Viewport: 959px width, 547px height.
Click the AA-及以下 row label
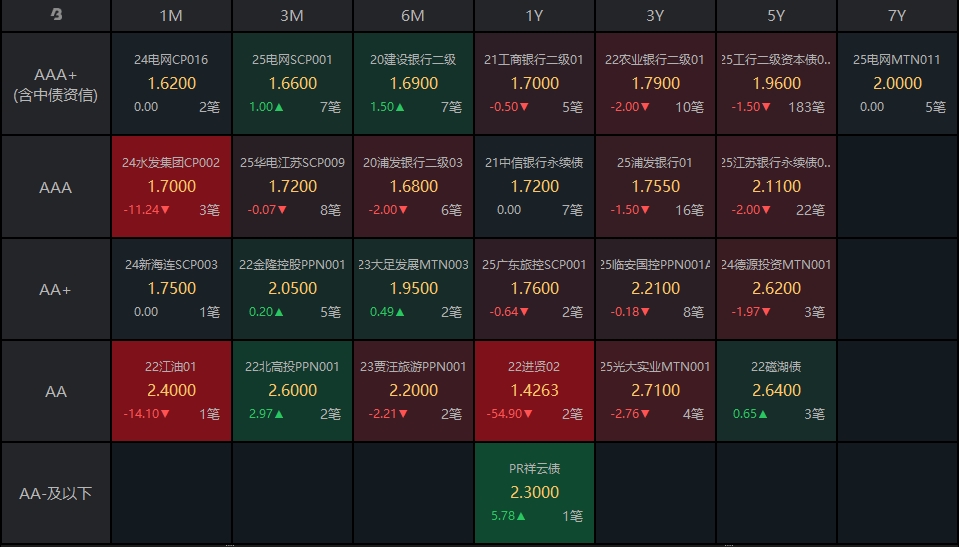click(x=56, y=493)
